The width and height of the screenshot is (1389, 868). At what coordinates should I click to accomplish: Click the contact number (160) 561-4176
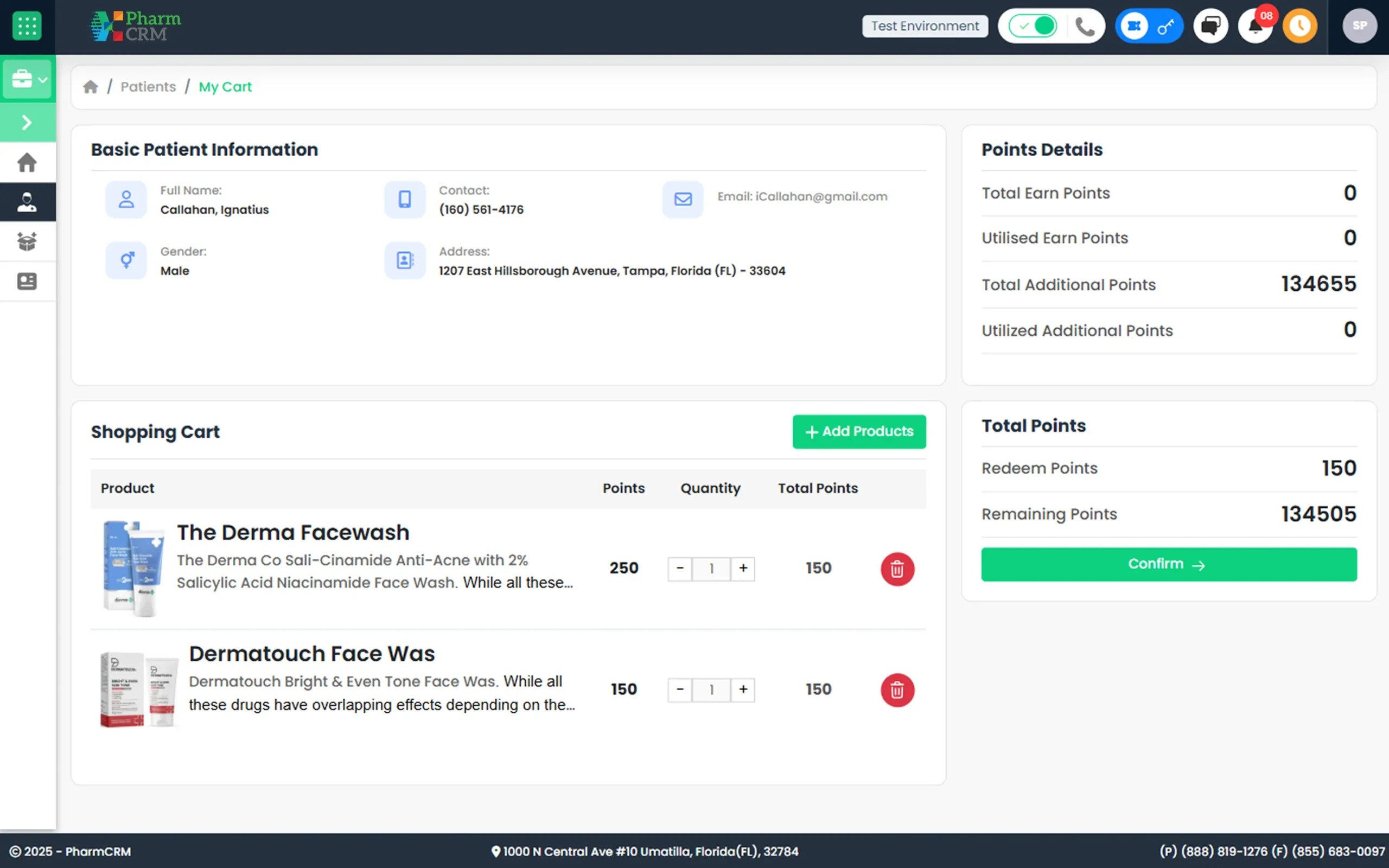tap(481, 209)
